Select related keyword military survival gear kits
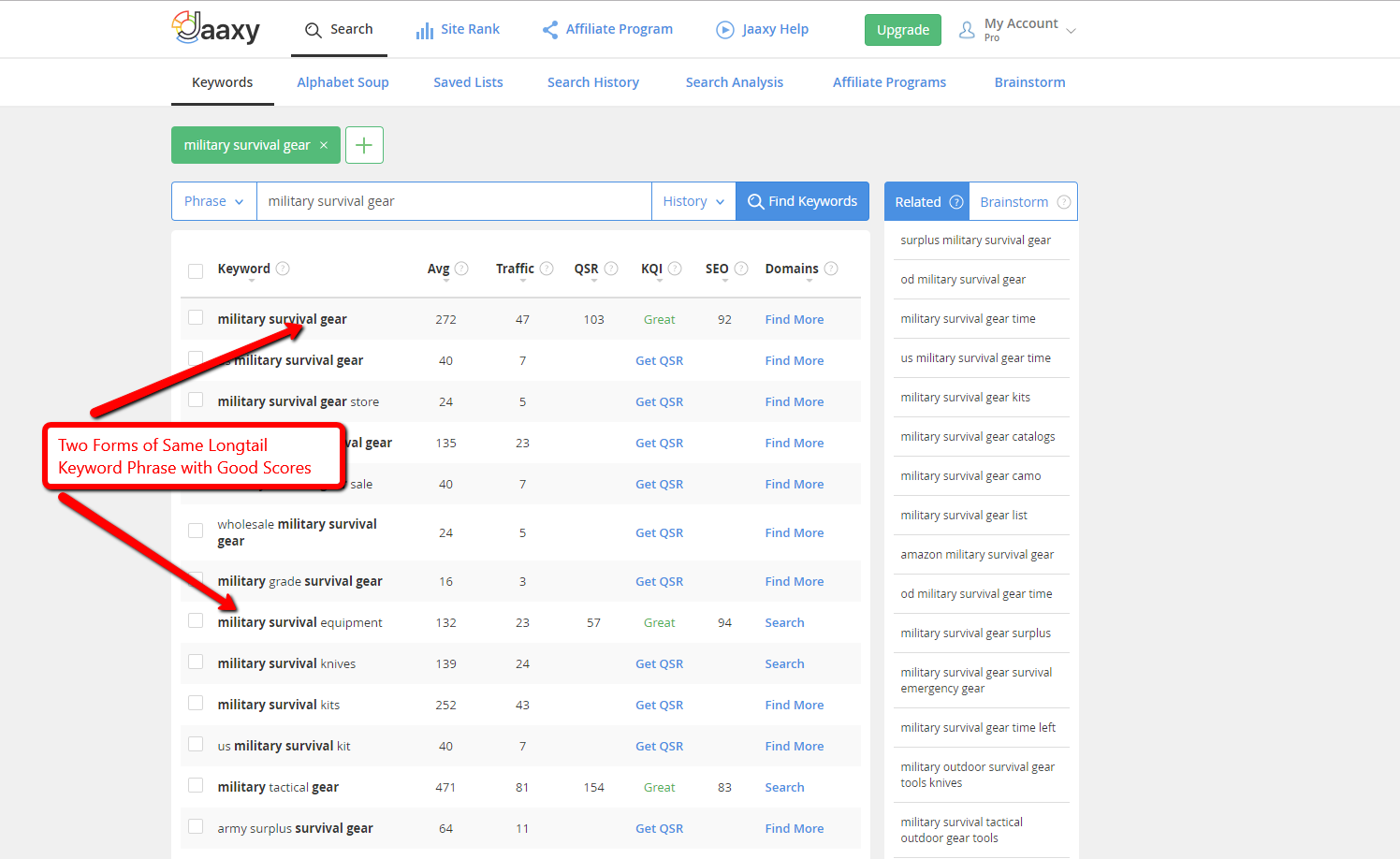This screenshot has height=859, width=1400. pos(965,398)
